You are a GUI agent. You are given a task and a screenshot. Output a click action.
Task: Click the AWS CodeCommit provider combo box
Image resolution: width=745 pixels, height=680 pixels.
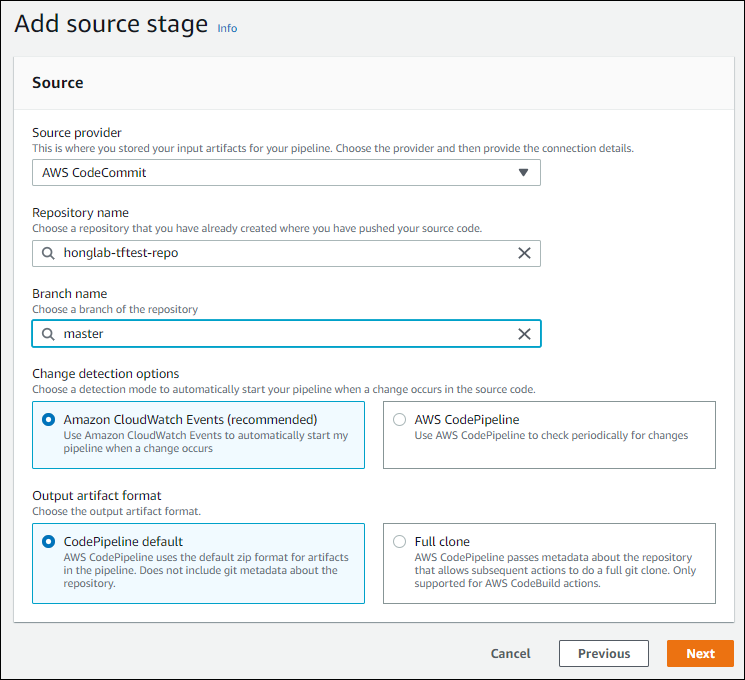tap(270, 172)
